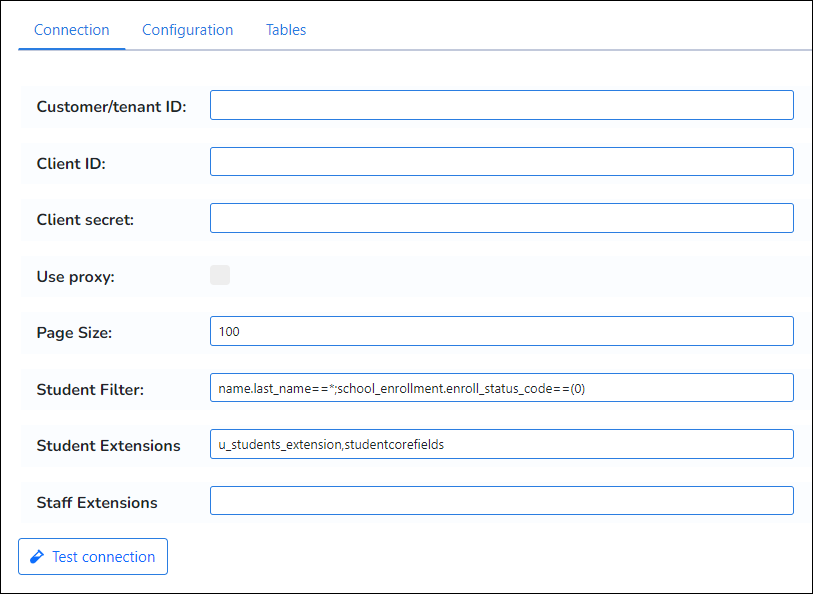Click the 'Student Extensions' label text
The image size is (813, 594).
(x=108, y=445)
